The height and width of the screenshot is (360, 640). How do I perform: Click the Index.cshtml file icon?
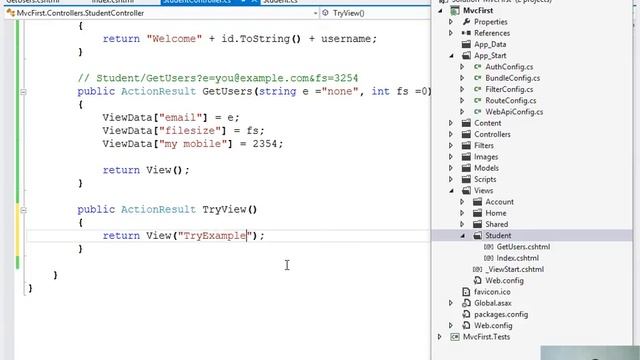[x=489, y=258]
